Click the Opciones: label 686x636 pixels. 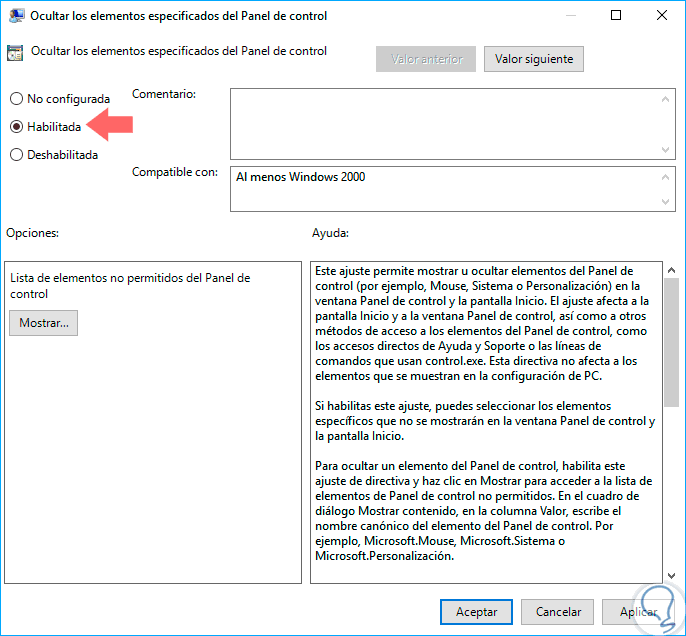32,233
